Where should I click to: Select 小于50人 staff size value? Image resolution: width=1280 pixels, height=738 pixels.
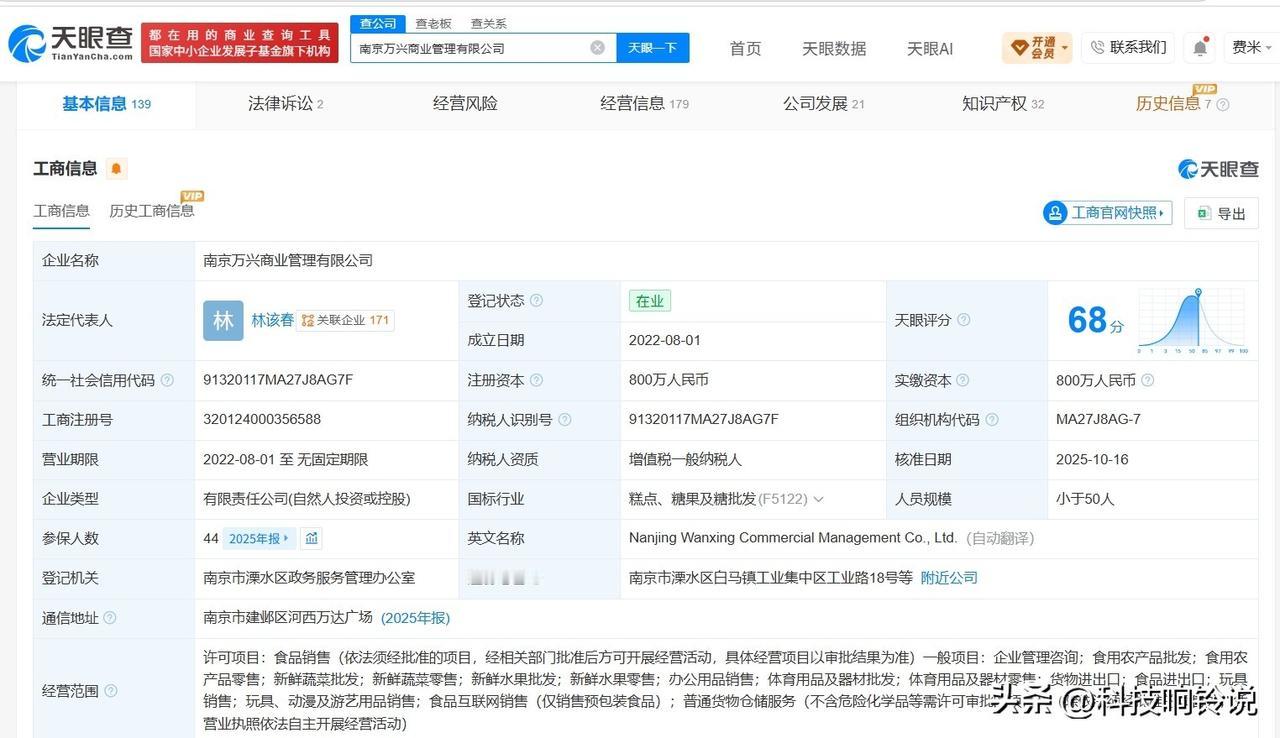1085,499
